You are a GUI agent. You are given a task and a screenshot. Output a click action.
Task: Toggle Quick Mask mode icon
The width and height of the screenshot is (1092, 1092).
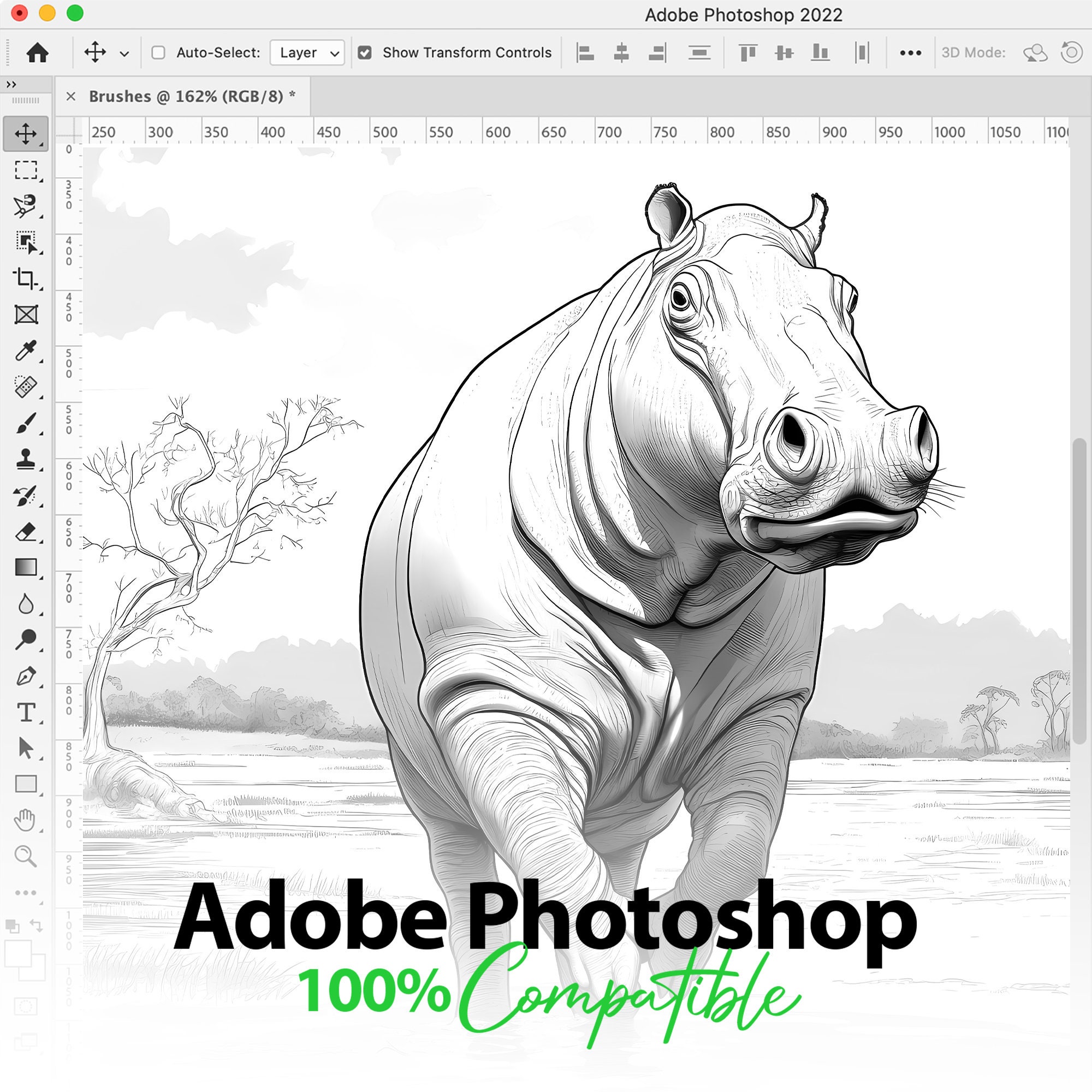pos(26,1007)
